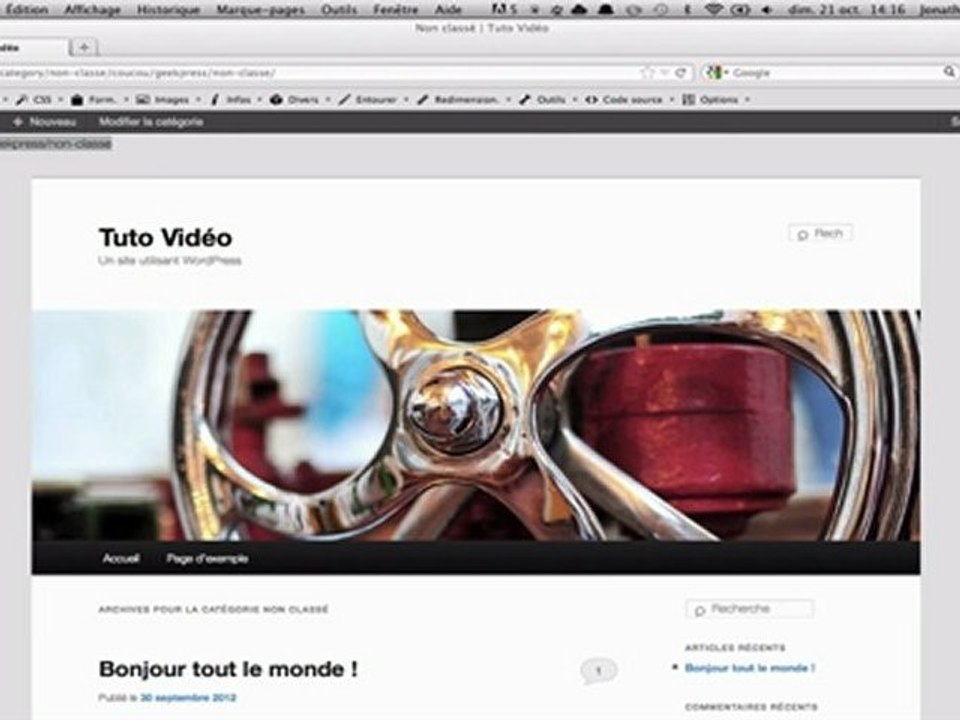This screenshot has height=720, width=960.
Task: Expand the Code source dropdown arrow
Action: [x=672, y=99]
